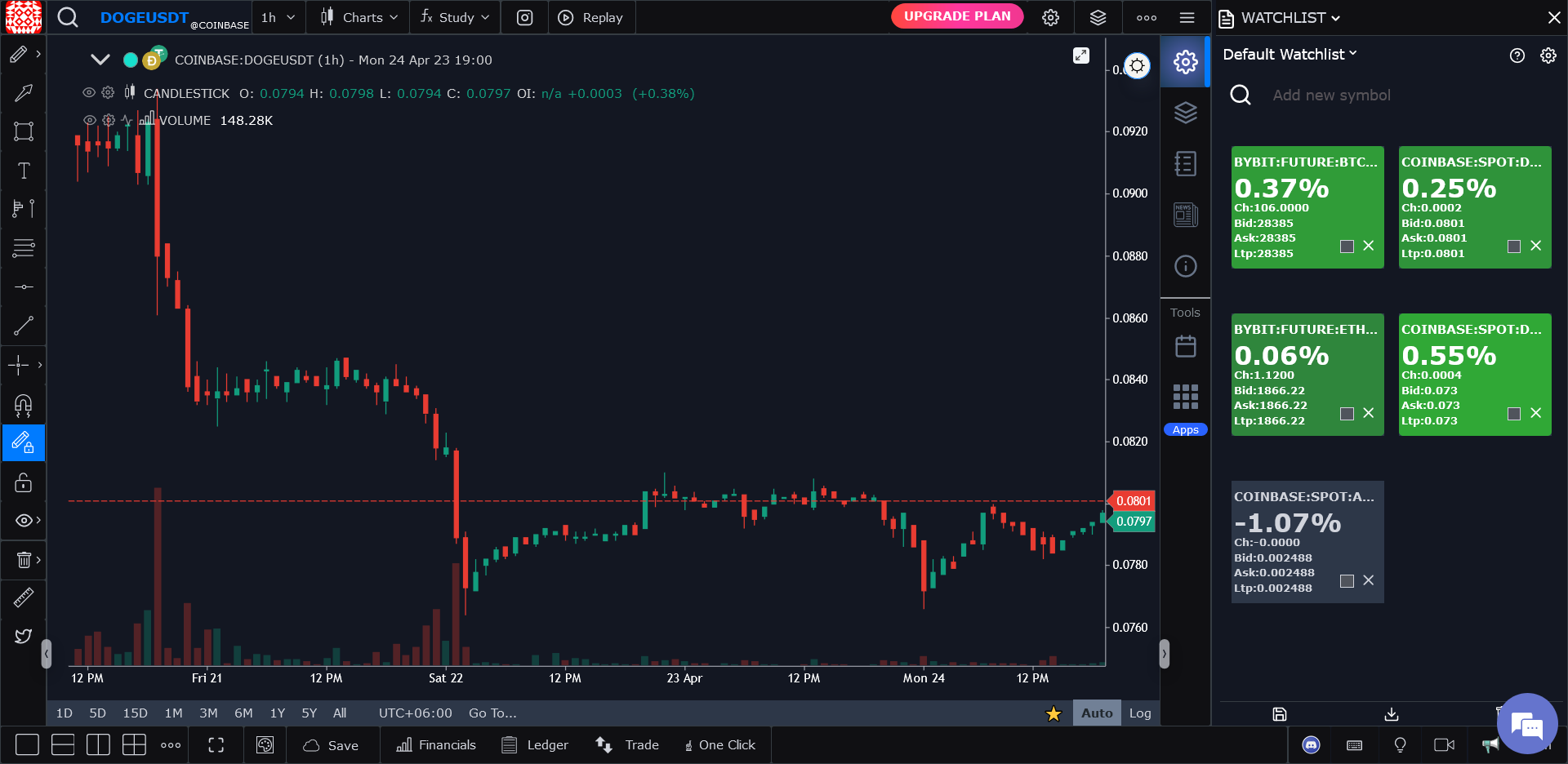Check the COINBASE:SPOT 0.25% card checkbox
The width and height of the screenshot is (1568, 764).
pos(1514,247)
